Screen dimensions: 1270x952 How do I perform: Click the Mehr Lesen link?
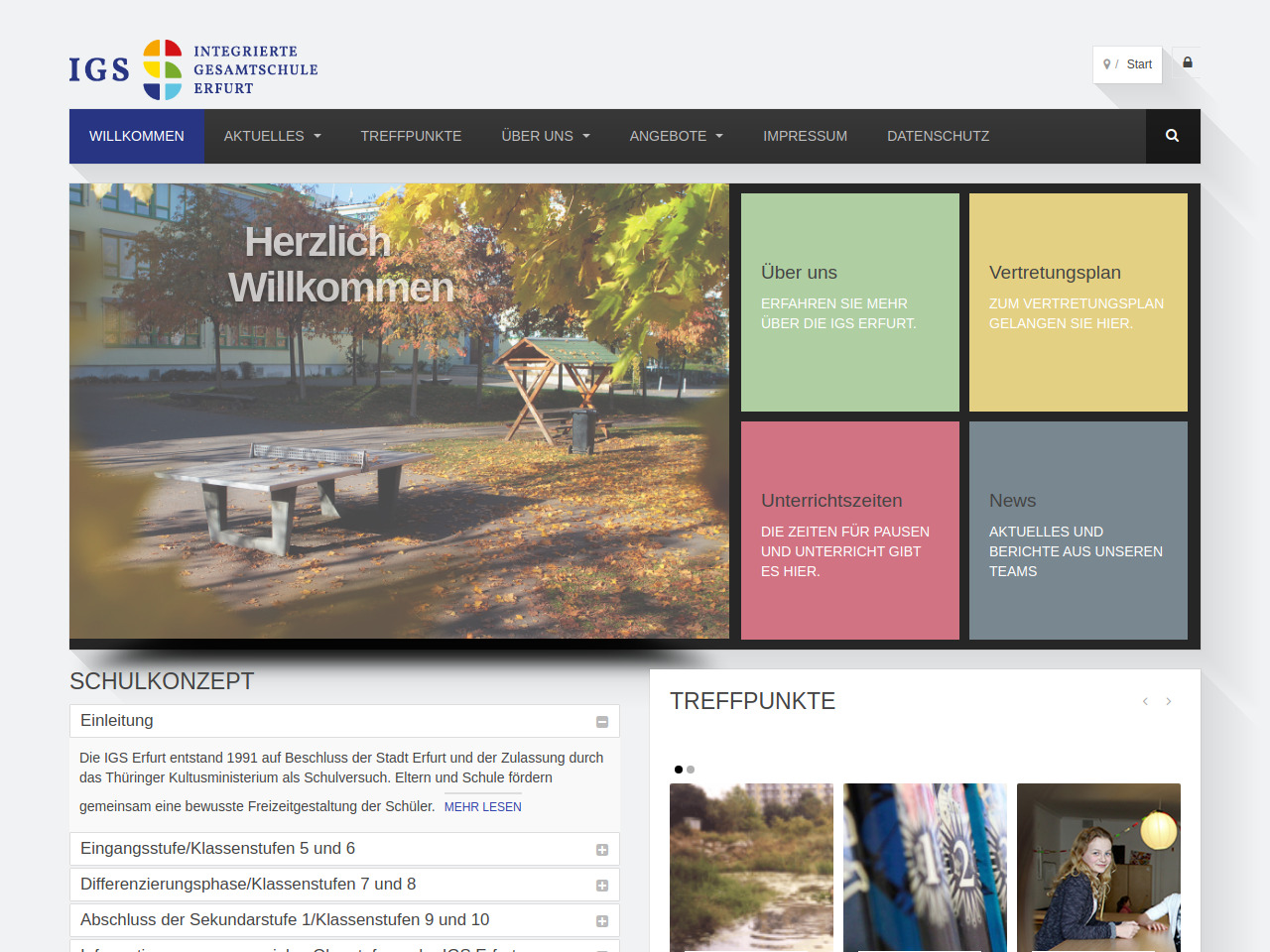[x=482, y=807]
